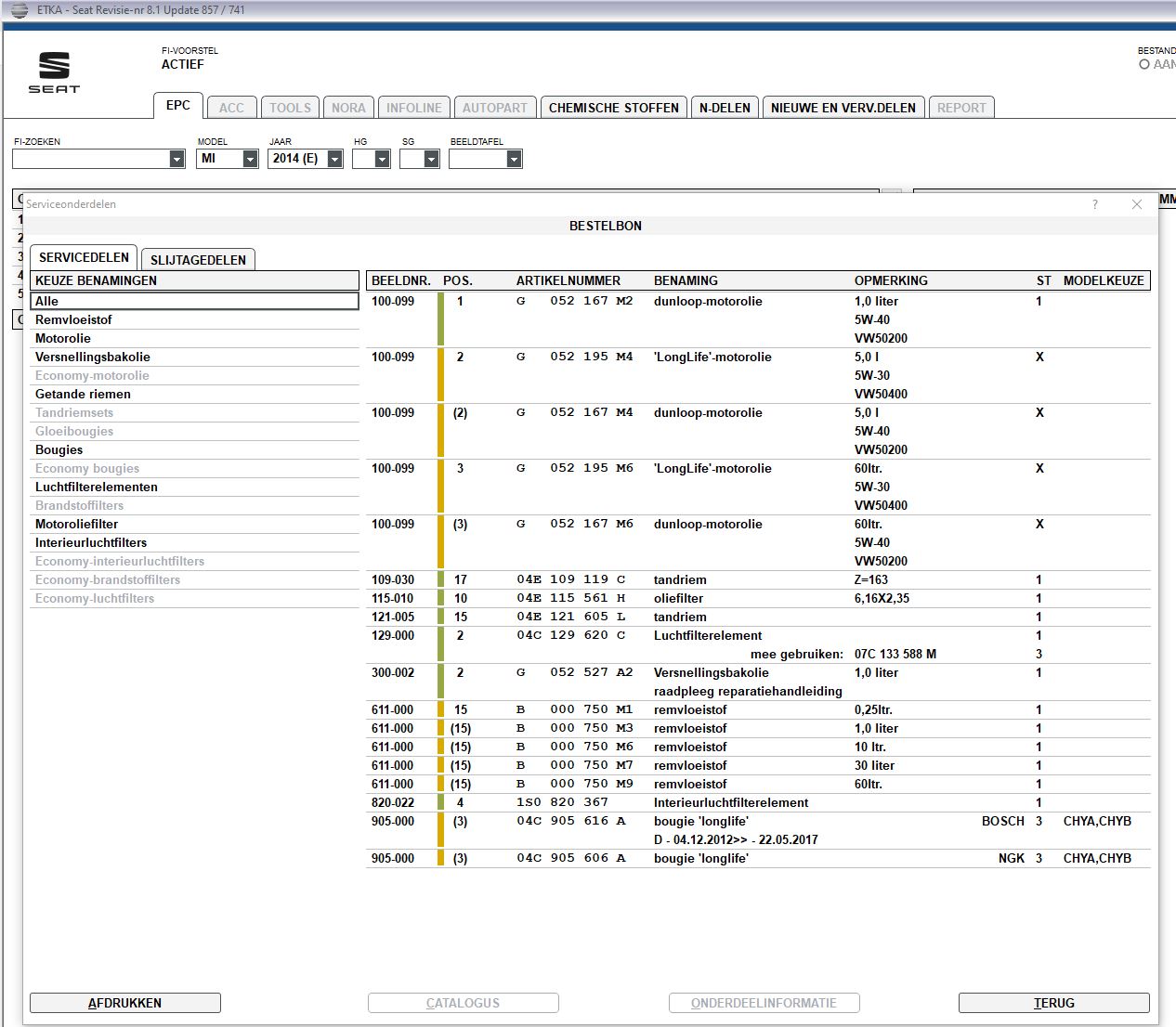
Task: Click the ETKA app icon in title bar
Action: pos(19,10)
